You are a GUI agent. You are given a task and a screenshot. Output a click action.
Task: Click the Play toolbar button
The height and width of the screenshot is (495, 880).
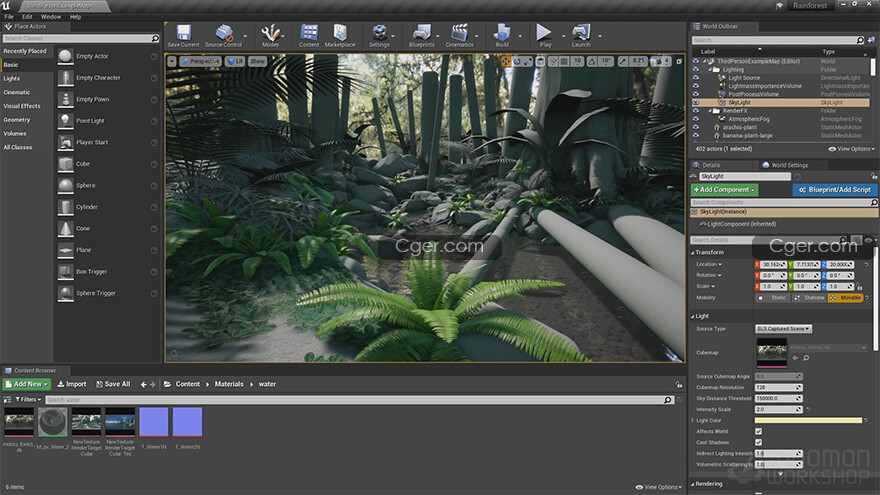544,35
